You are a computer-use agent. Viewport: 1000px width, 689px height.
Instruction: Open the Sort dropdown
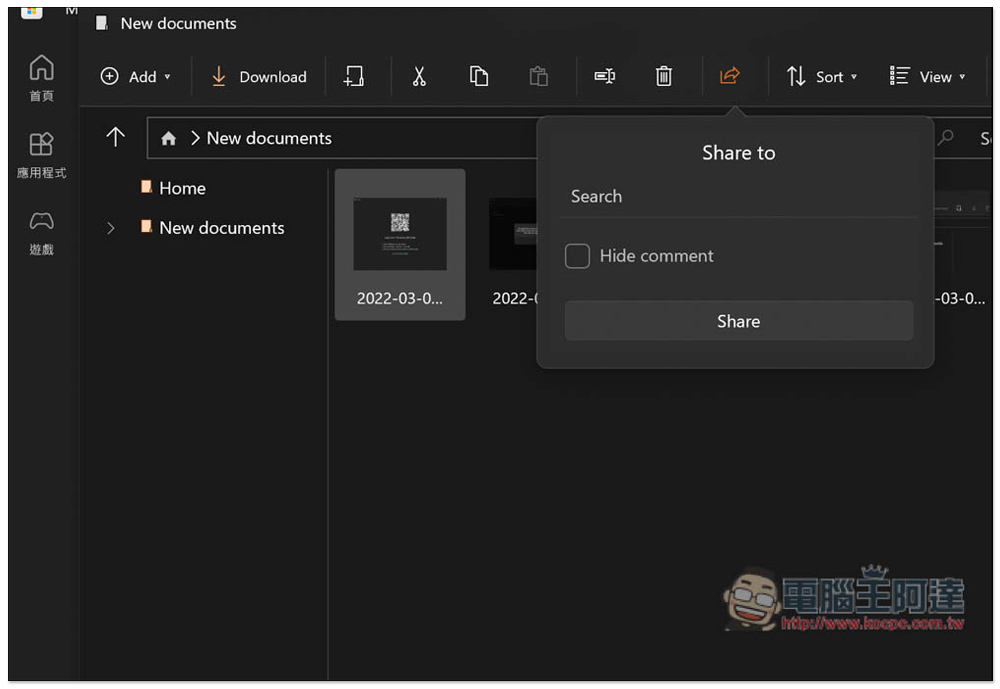tap(821, 77)
